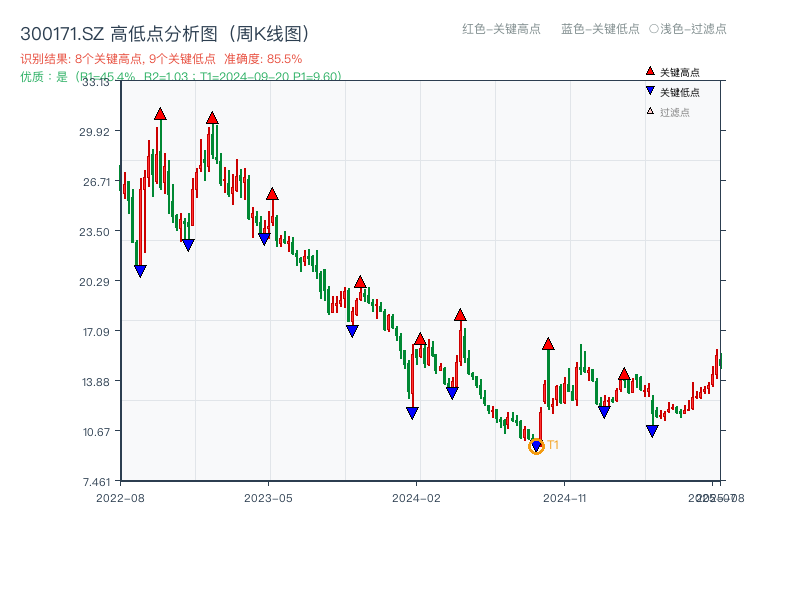Screen dimensions: 800x600
Task: Select the red triangle marker near the 2024-02 peak
Action: tap(420, 341)
